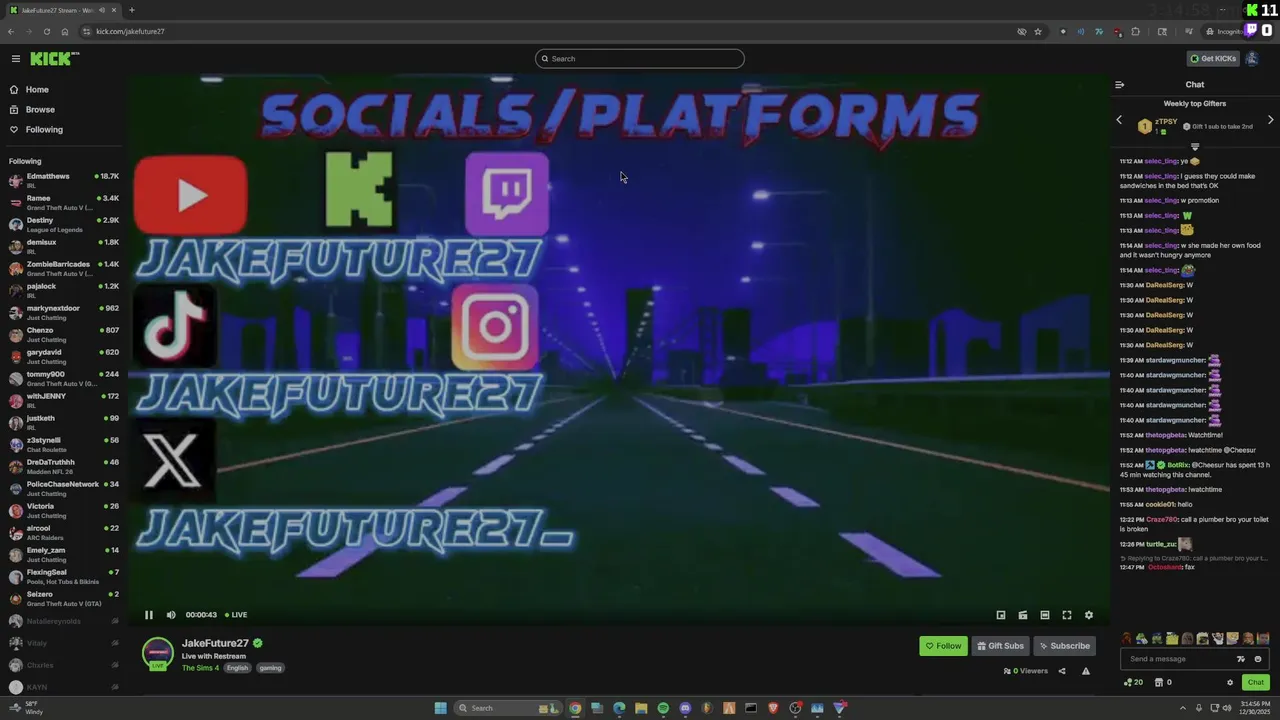Open the channel points balance
The height and width of the screenshot is (720, 1280).
click(1133, 683)
